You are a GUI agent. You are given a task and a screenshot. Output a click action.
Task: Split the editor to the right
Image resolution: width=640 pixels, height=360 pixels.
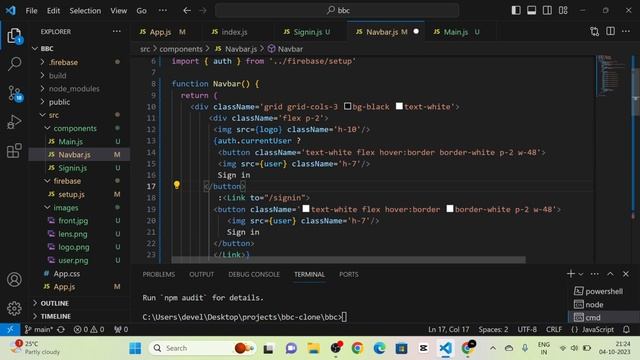coord(610,31)
